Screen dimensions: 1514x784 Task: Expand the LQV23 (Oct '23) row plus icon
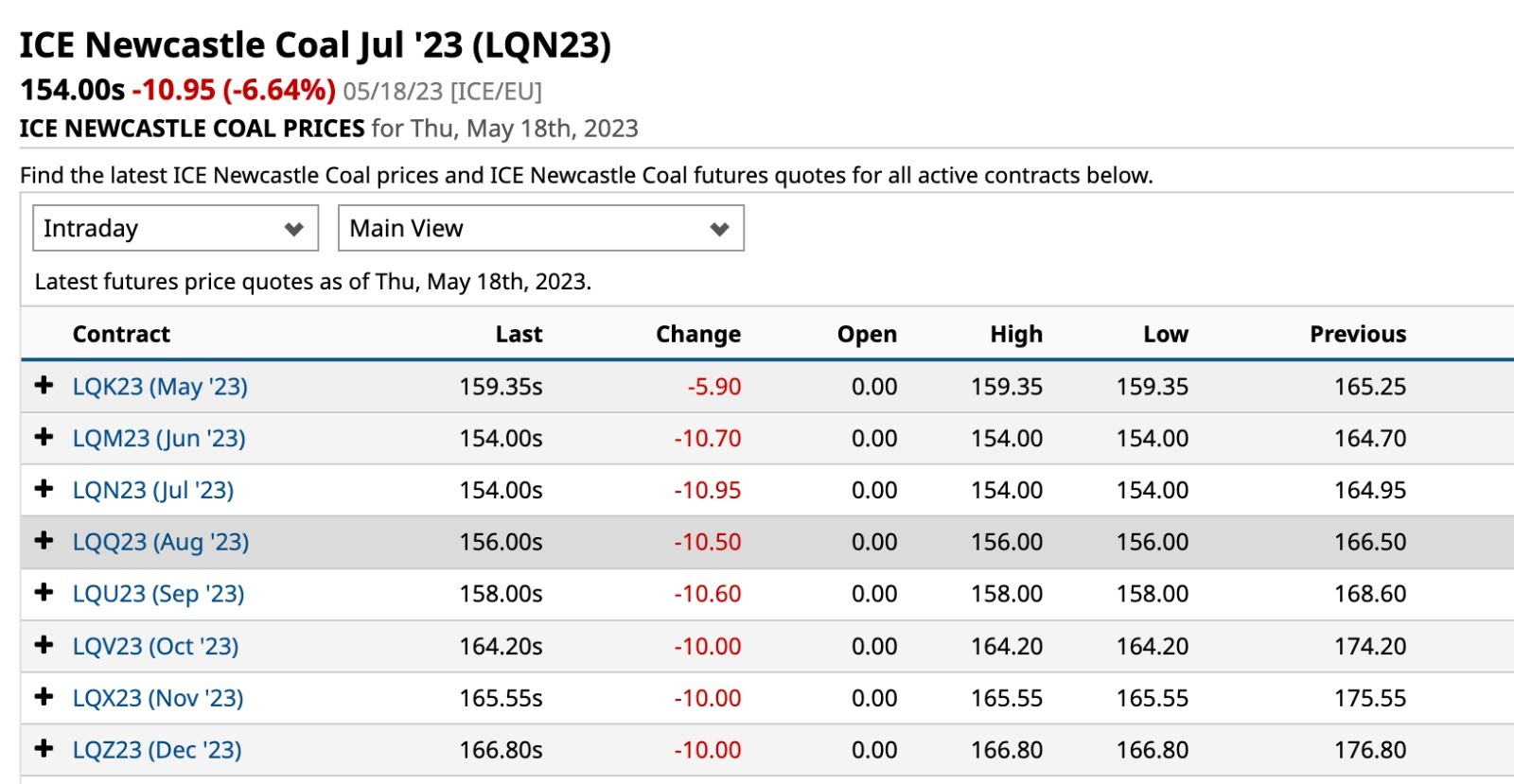44,645
